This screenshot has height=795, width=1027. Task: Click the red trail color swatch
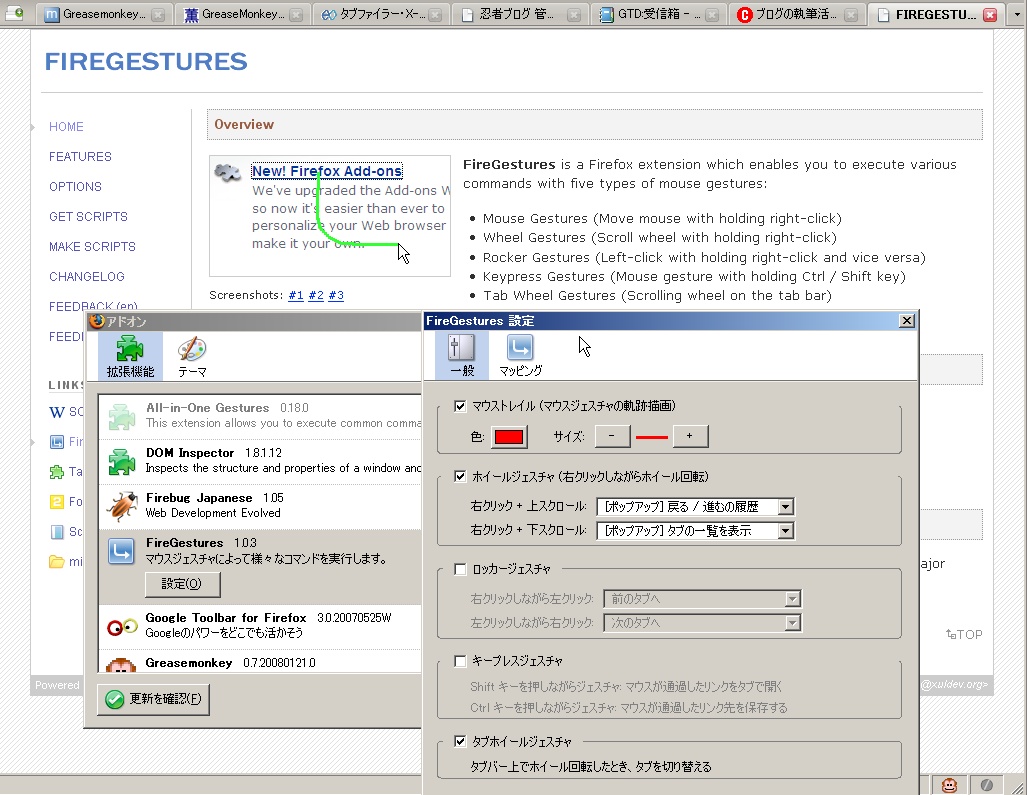509,437
